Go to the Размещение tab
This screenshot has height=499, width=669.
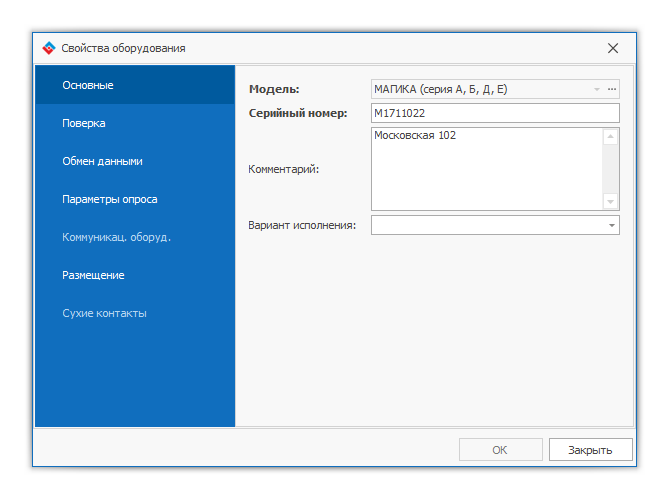(x=135, y=275)
